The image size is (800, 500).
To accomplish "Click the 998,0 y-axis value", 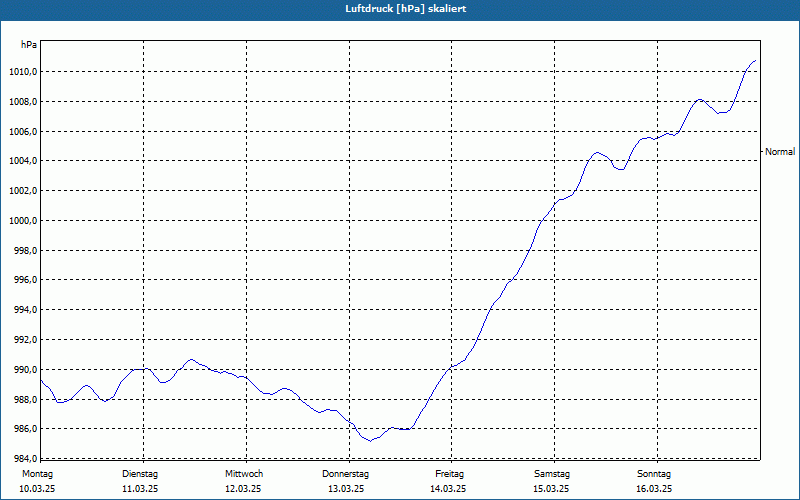I will (x=25, y=251).
